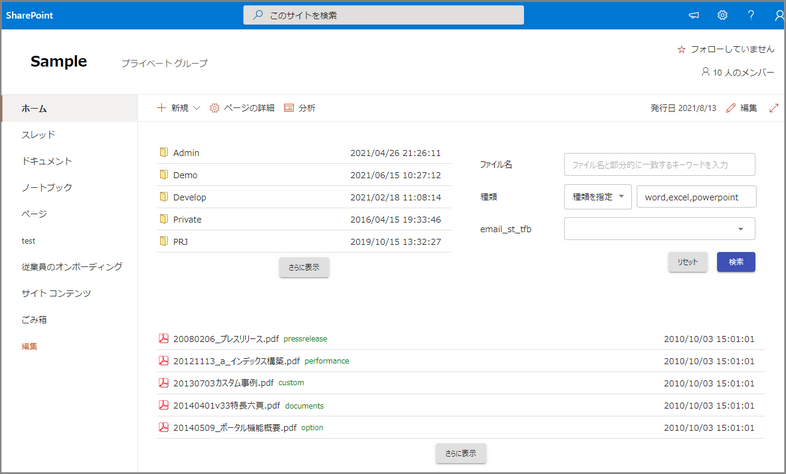Image resolution: width=786 pixels, height=474 pixels.
Task: Click the 検索 search button
Action: coord(735,262)
